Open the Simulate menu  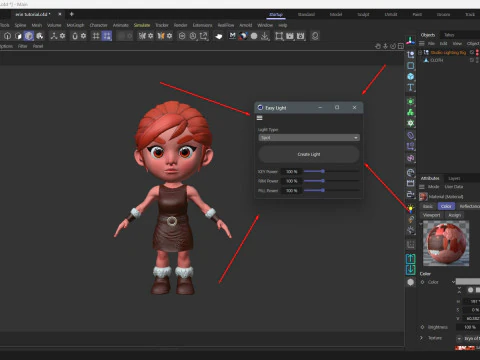pyautogui.click(x=142, y=25)
